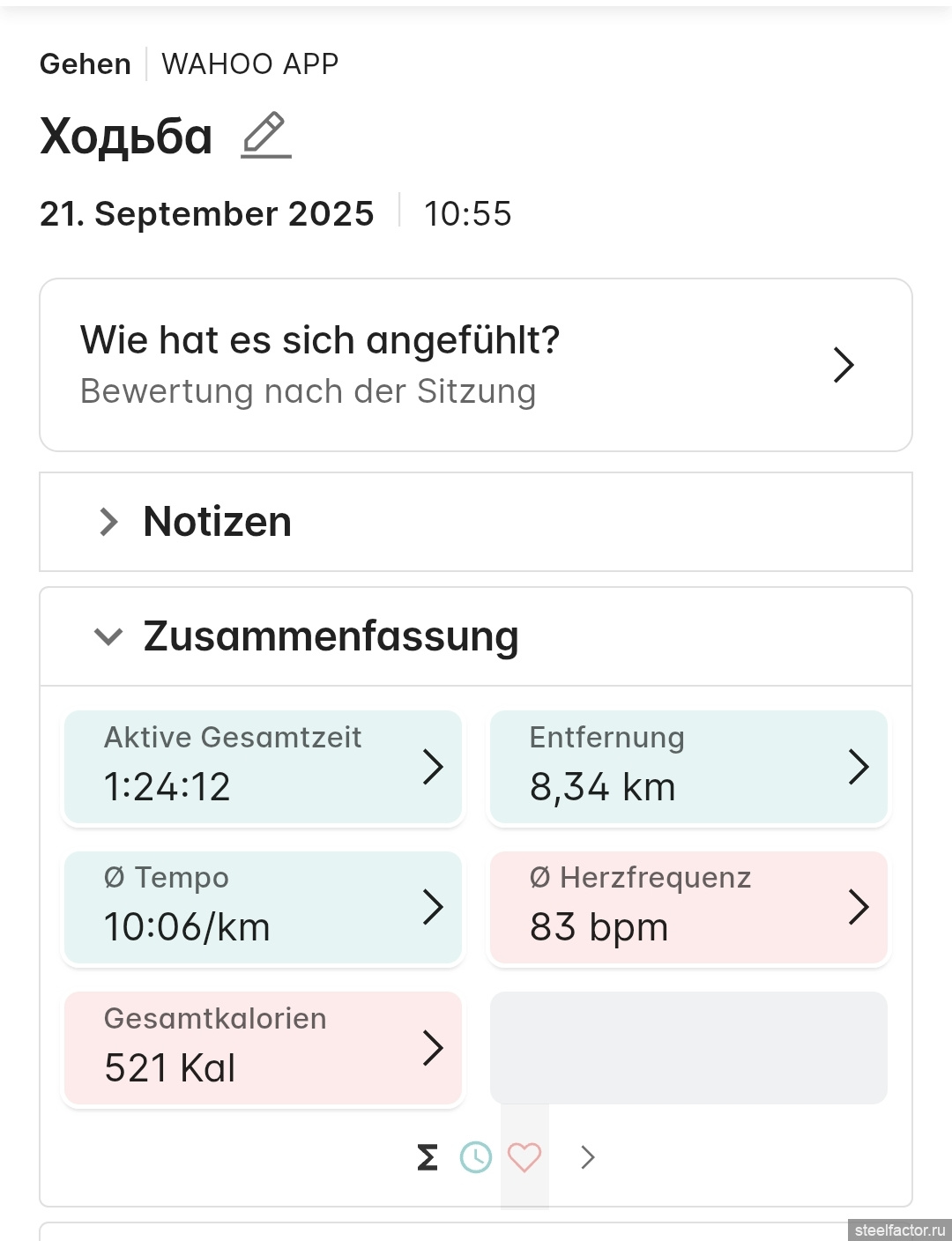Click the date 21. September 2025
This screenshot has width=952, height=1241.
pos(207,214)
